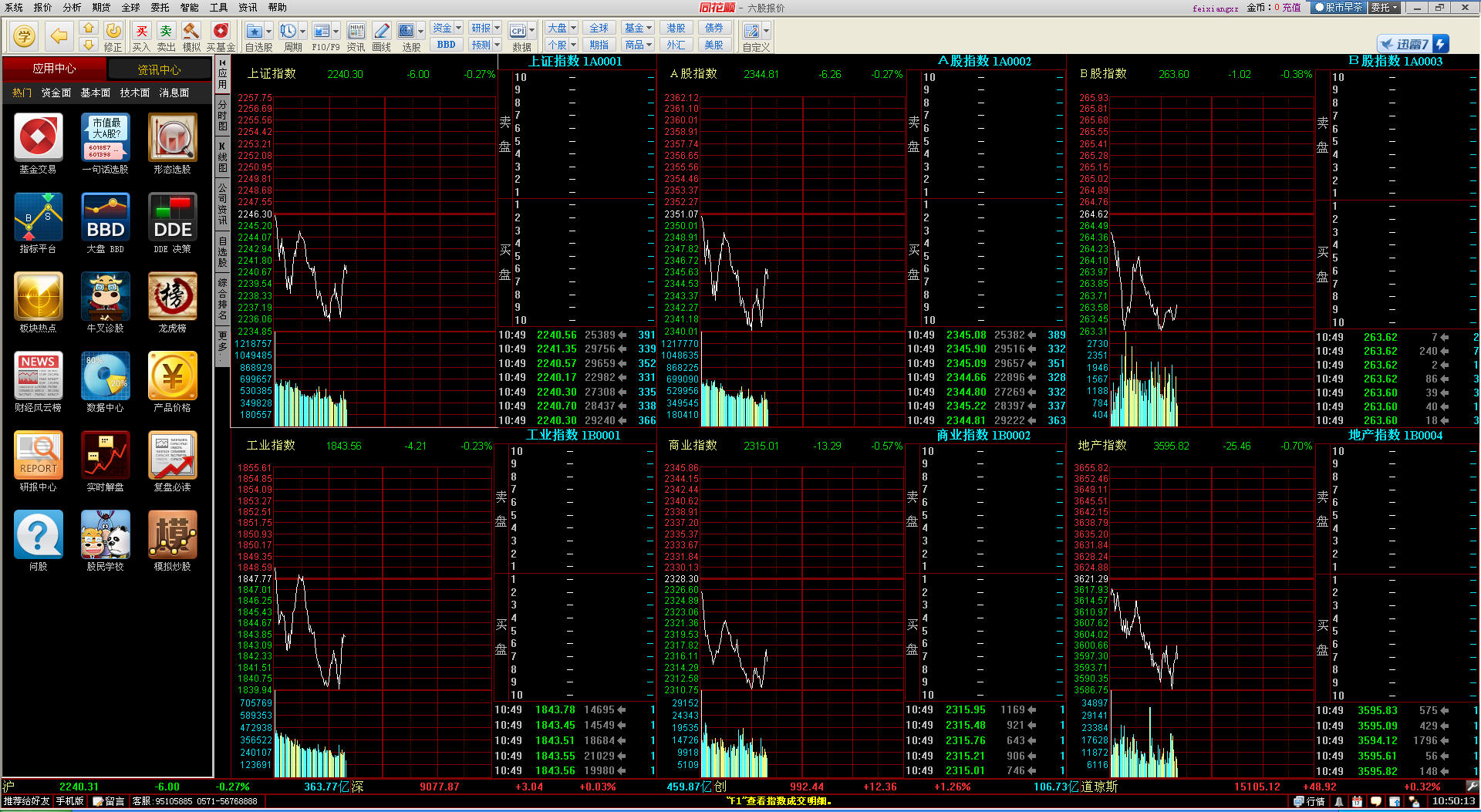Open the 综合排名 vertical side tab
Image resolution: width=1481 pixels, height=812 pixels.
click(x=222, y=298)
